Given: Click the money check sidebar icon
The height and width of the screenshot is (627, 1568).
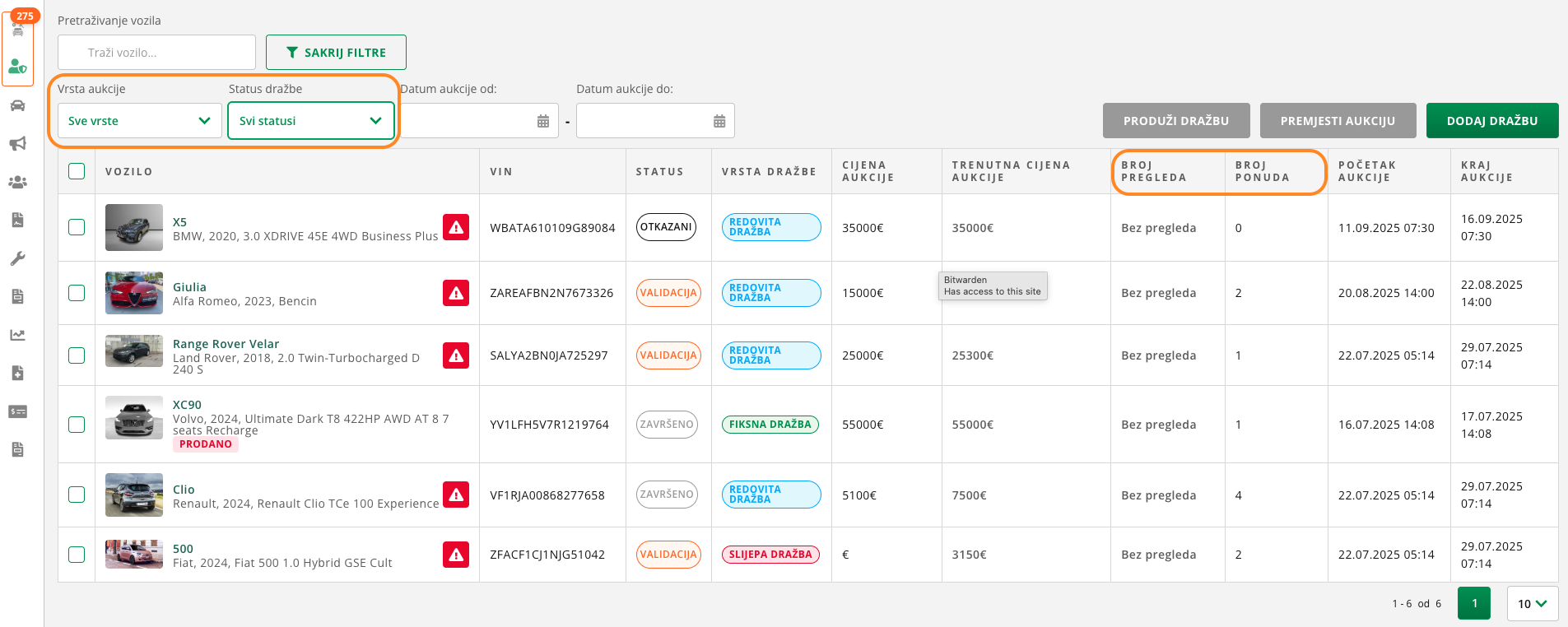Looking at the screenshot, I should (x=17, y=411).
